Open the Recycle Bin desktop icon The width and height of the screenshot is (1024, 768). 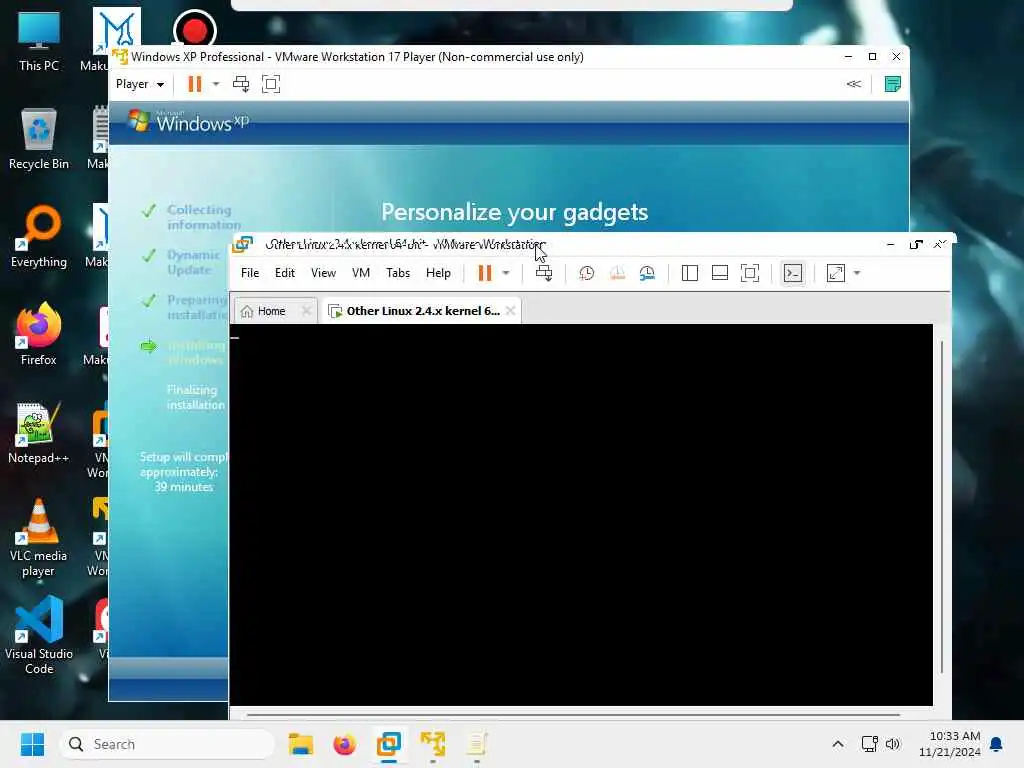39,138
